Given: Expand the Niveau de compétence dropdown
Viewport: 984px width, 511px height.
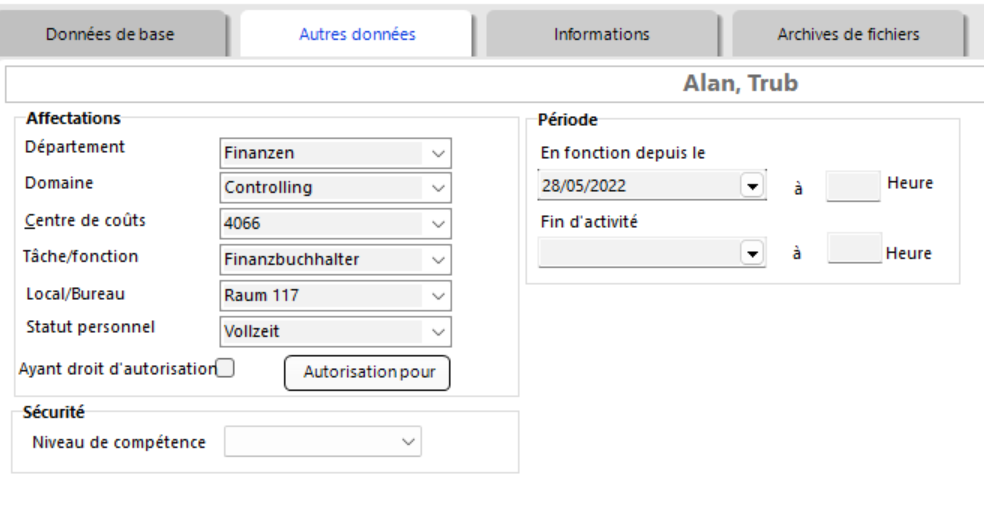Looking at the screenshot, I should 407,441.
